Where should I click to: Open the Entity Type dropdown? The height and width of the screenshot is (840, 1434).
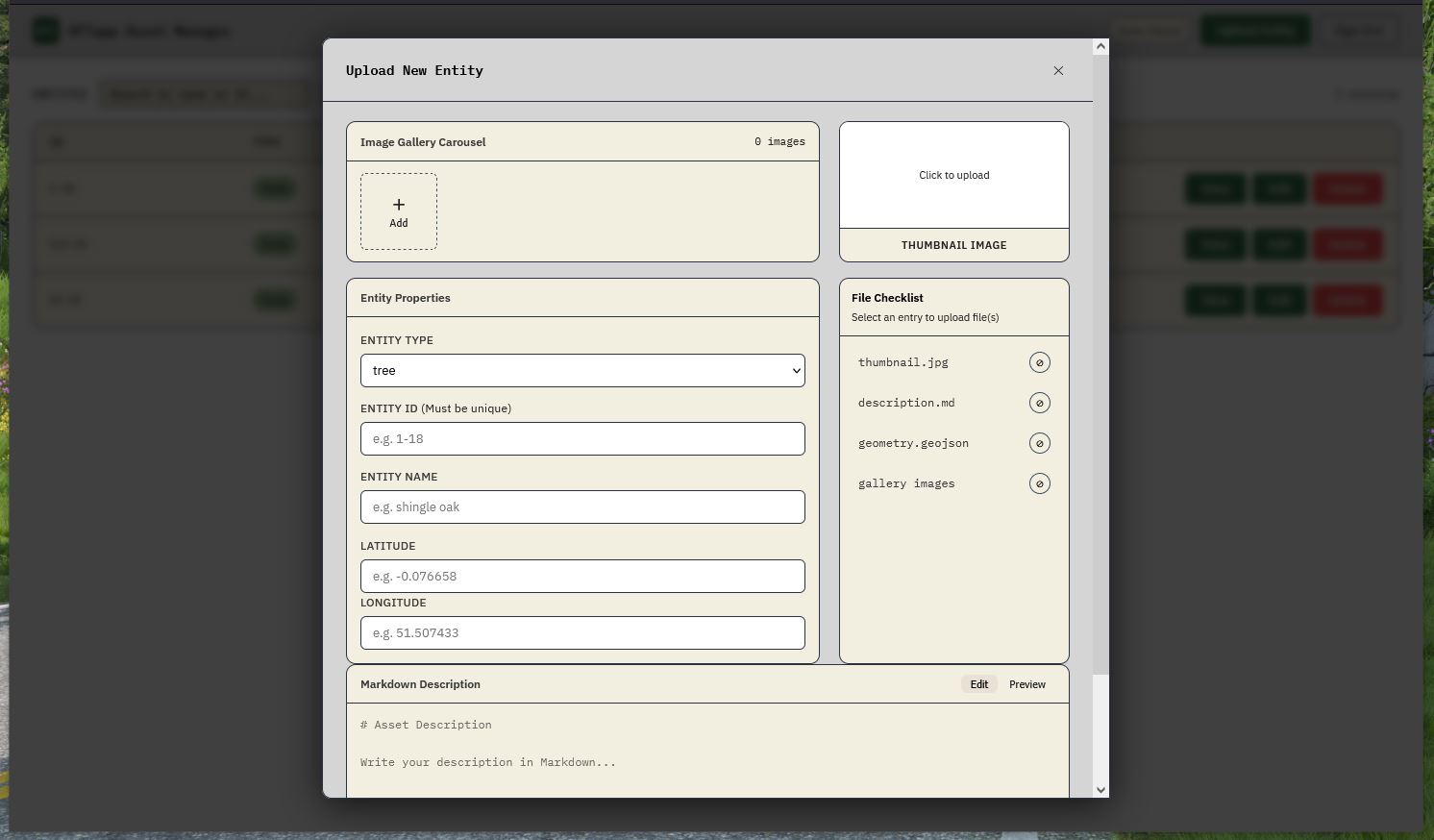pyautogui.click(x=582, y=371)
